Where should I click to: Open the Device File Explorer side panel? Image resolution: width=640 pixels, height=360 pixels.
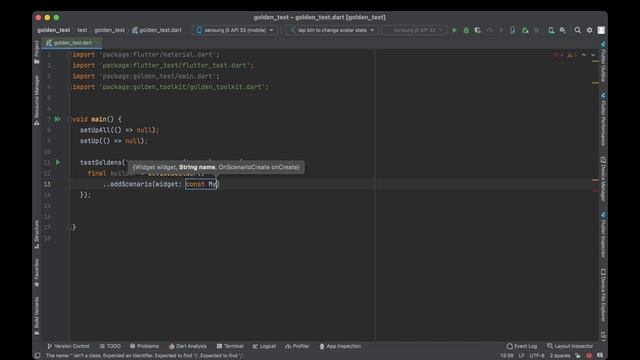603,295
